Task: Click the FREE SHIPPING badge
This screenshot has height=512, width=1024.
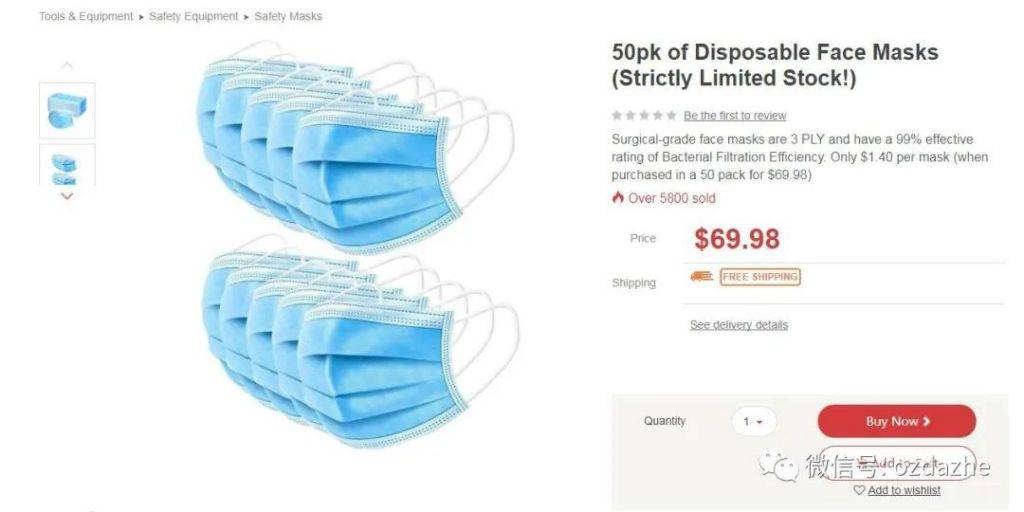Action: [x=760, y=277]
